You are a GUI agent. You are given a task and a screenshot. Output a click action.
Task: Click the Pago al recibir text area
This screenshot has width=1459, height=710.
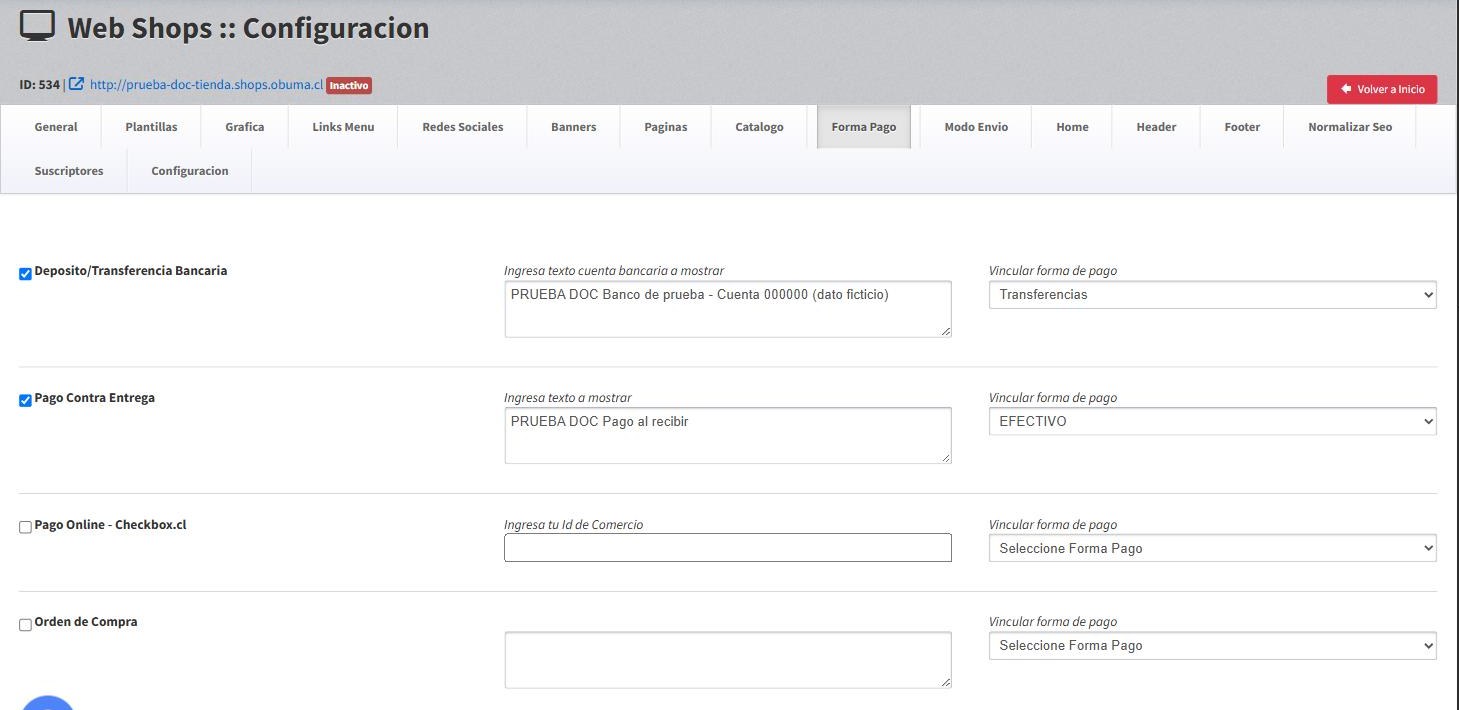click(x=728, y=435)
